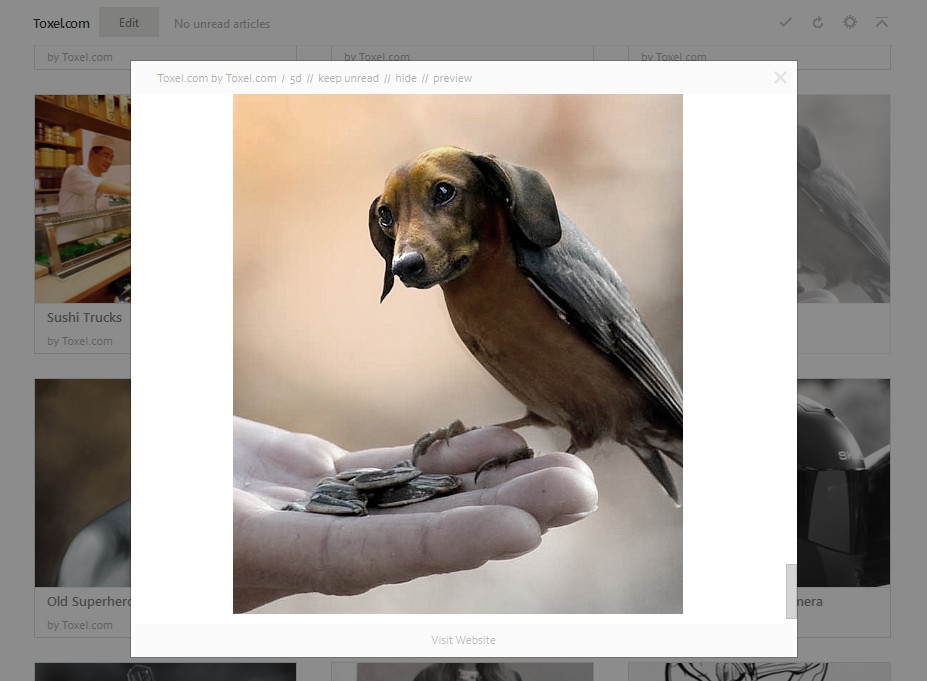
Task: Collapse the feed back to top
Action: coord(882,21)
